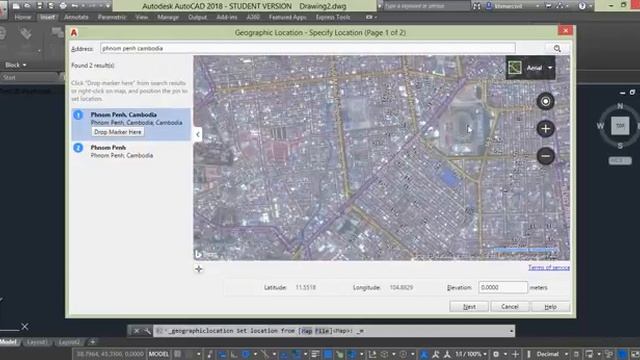
Task: Toggle lineweight display in status bar
Action: pos(316,354)
